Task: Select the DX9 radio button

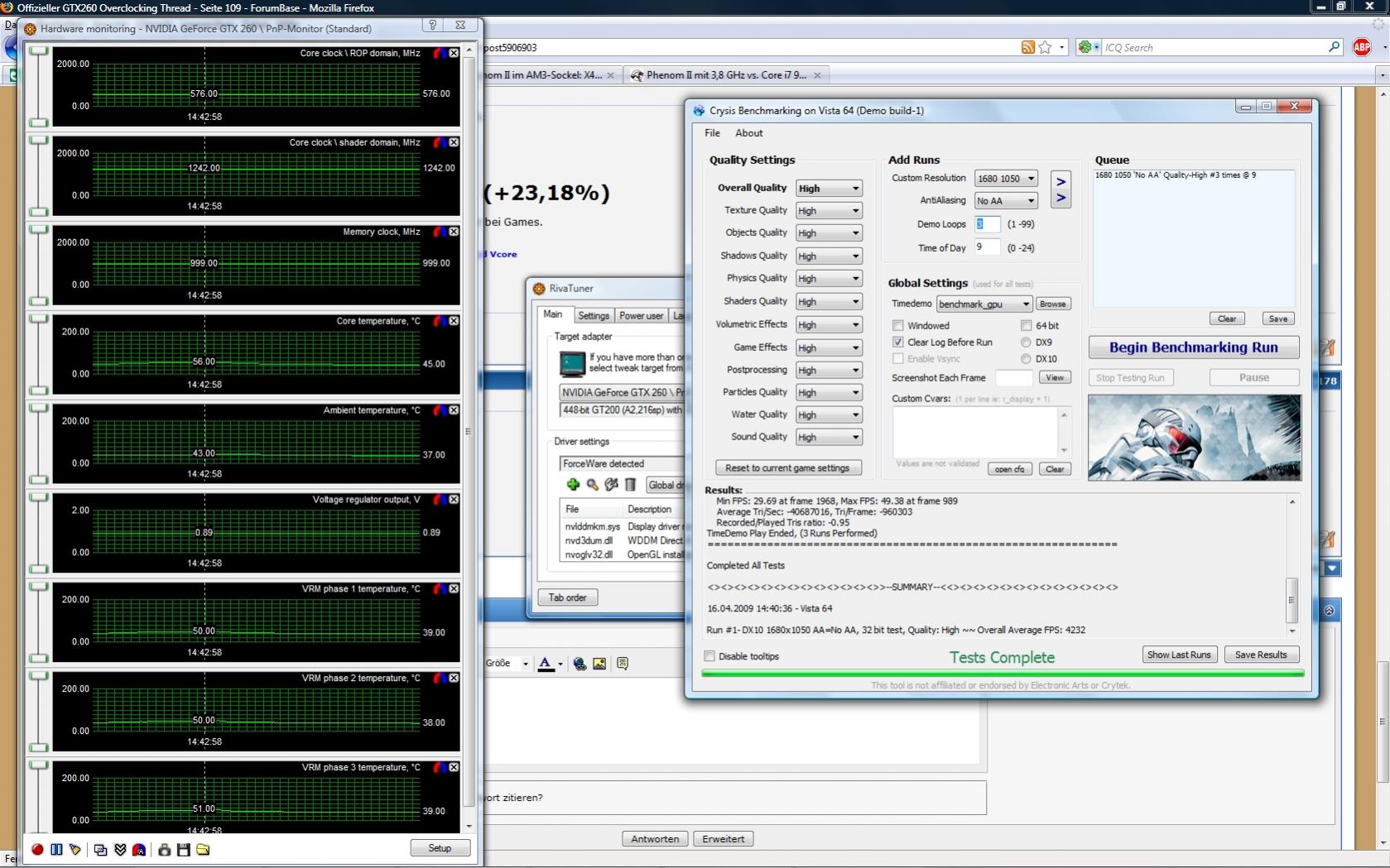Action: (1027, 343)
